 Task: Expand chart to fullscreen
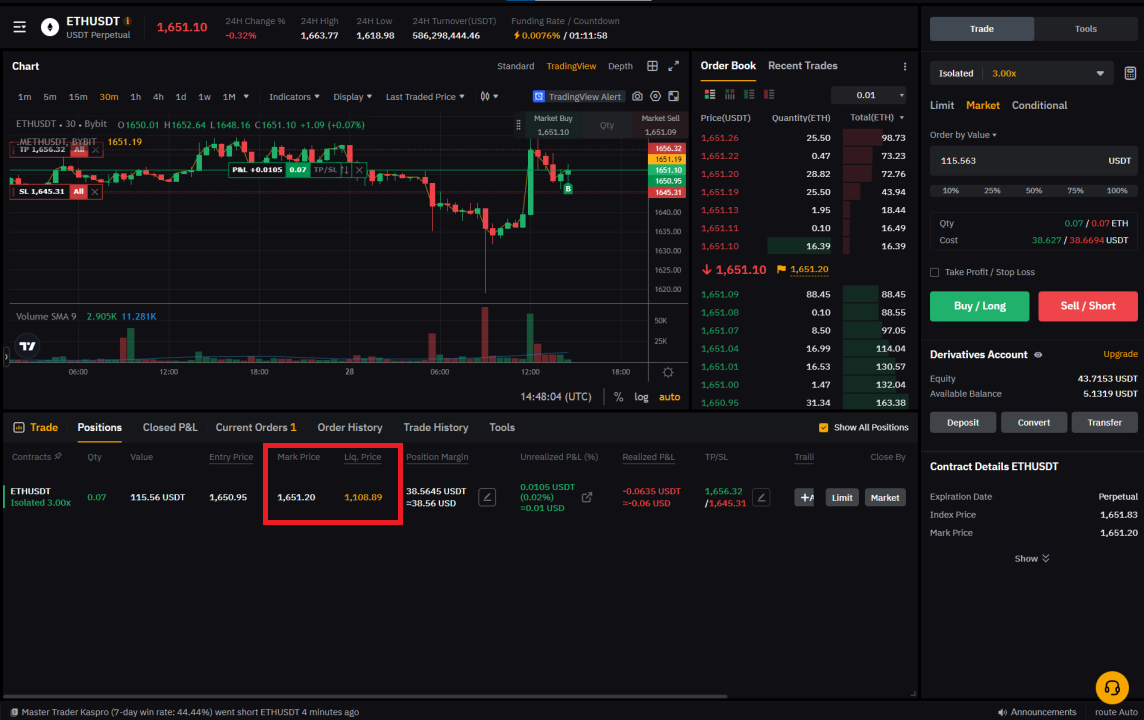[673, 66]
